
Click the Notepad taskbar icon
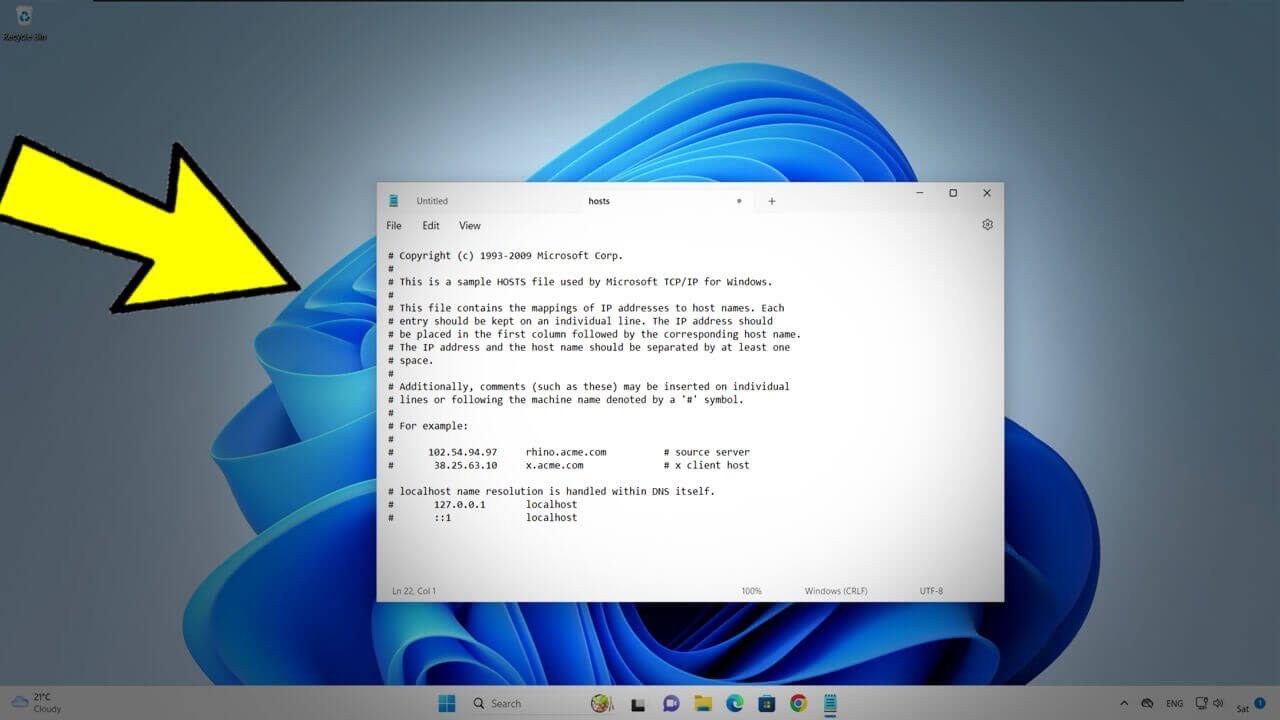click(830, 704)
